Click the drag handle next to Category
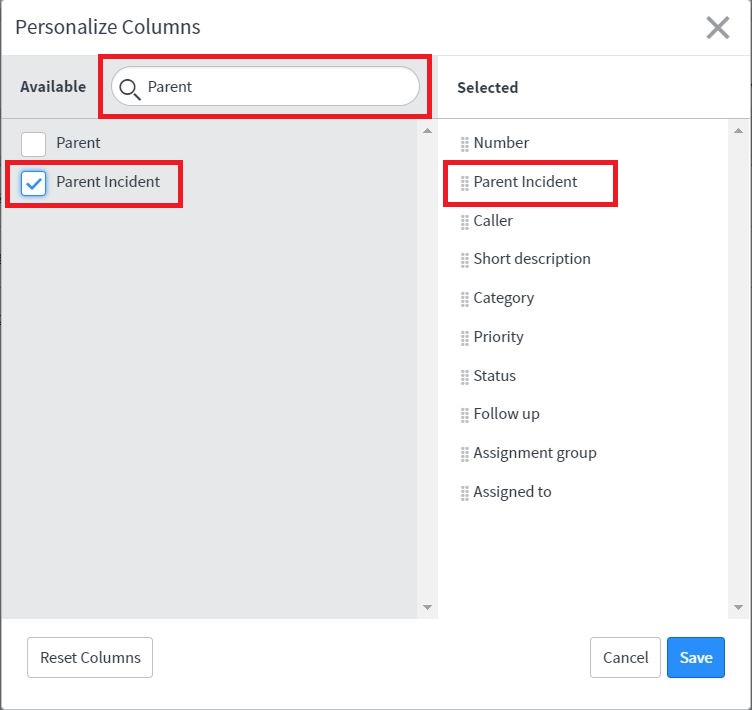Viewport: 752px width, 710px height. click(x=465, y=299)
